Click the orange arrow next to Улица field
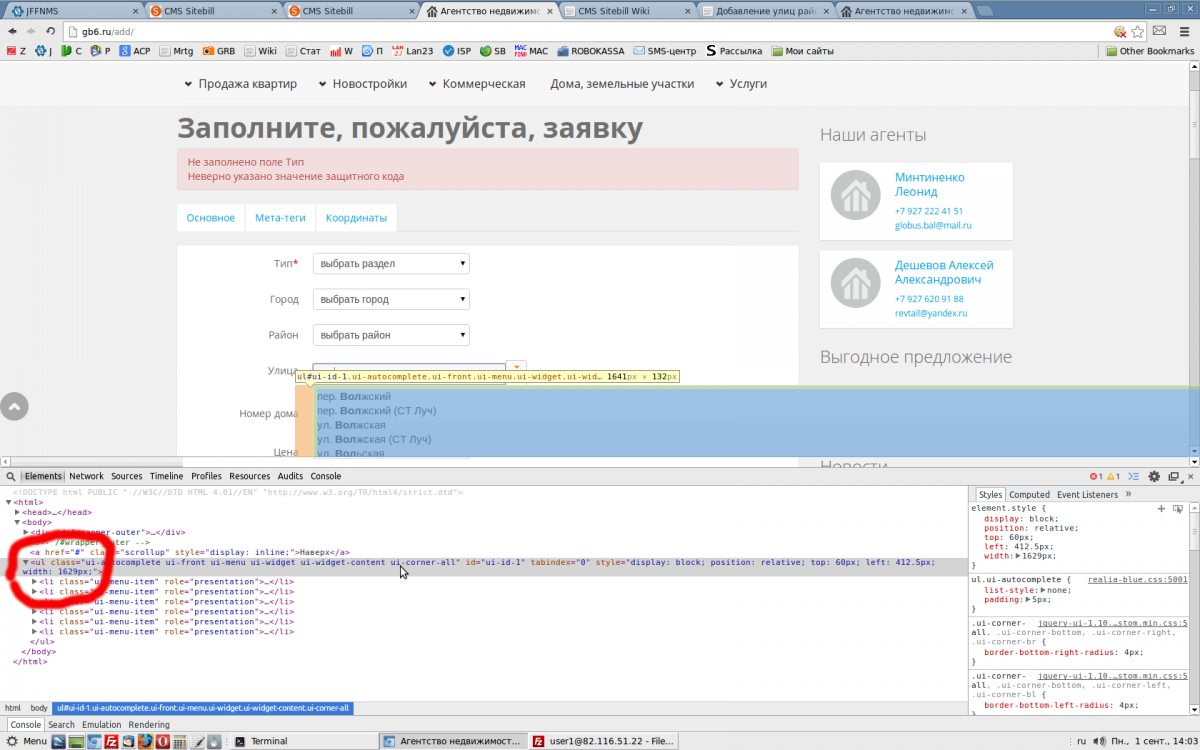The height and width of the screenshot is (750, 1200). (x=516, y=368)
